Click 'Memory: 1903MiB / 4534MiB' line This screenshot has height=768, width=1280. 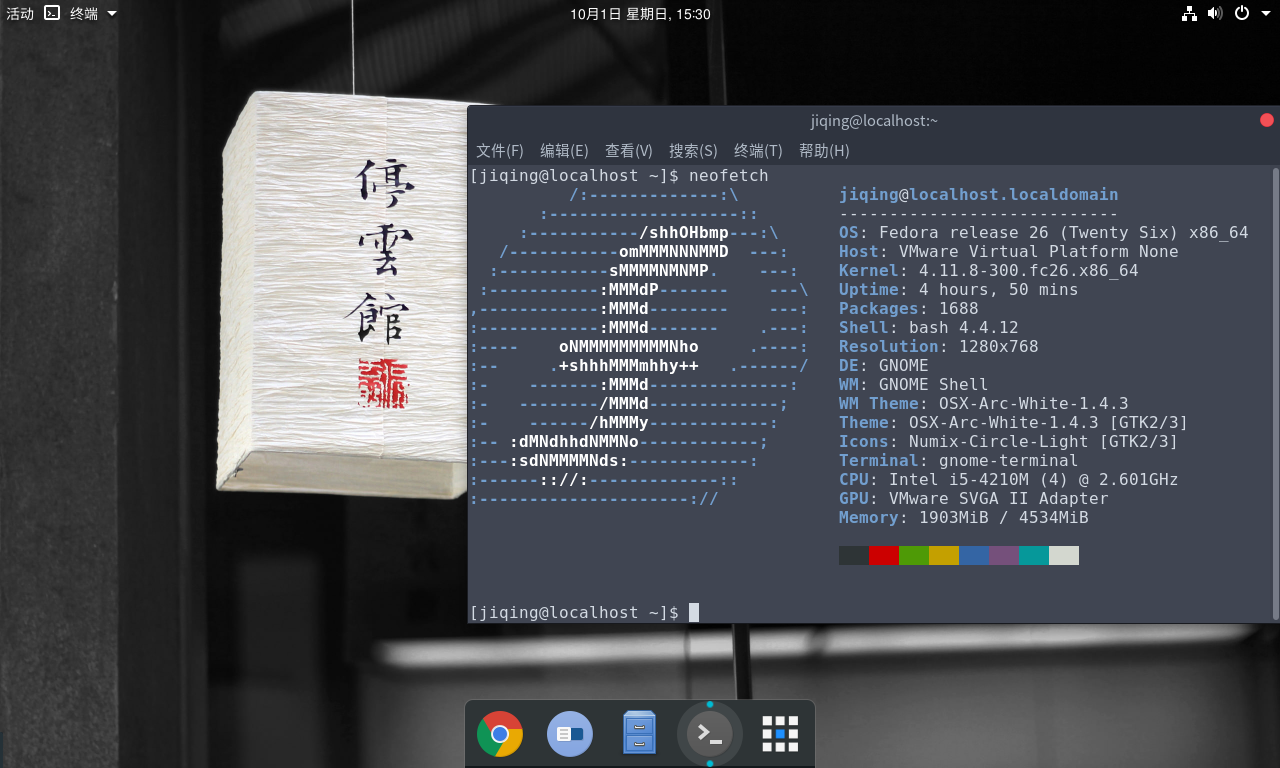pos(964,518)
